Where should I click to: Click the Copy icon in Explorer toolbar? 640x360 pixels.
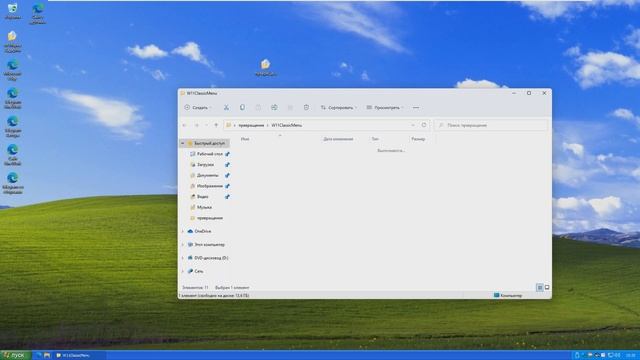(x=242, y=107)
